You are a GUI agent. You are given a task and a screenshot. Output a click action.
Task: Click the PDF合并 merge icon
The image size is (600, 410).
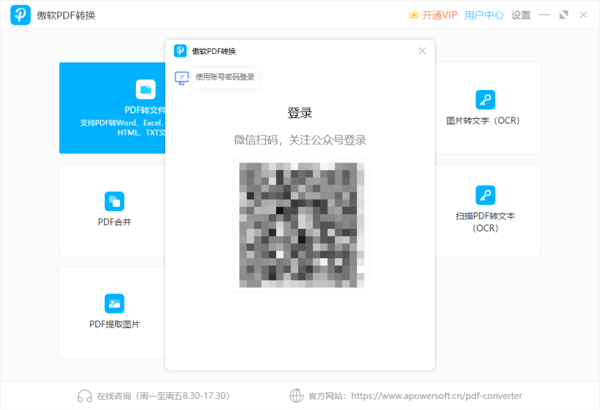pyautogui.click(x=114, y=200)
